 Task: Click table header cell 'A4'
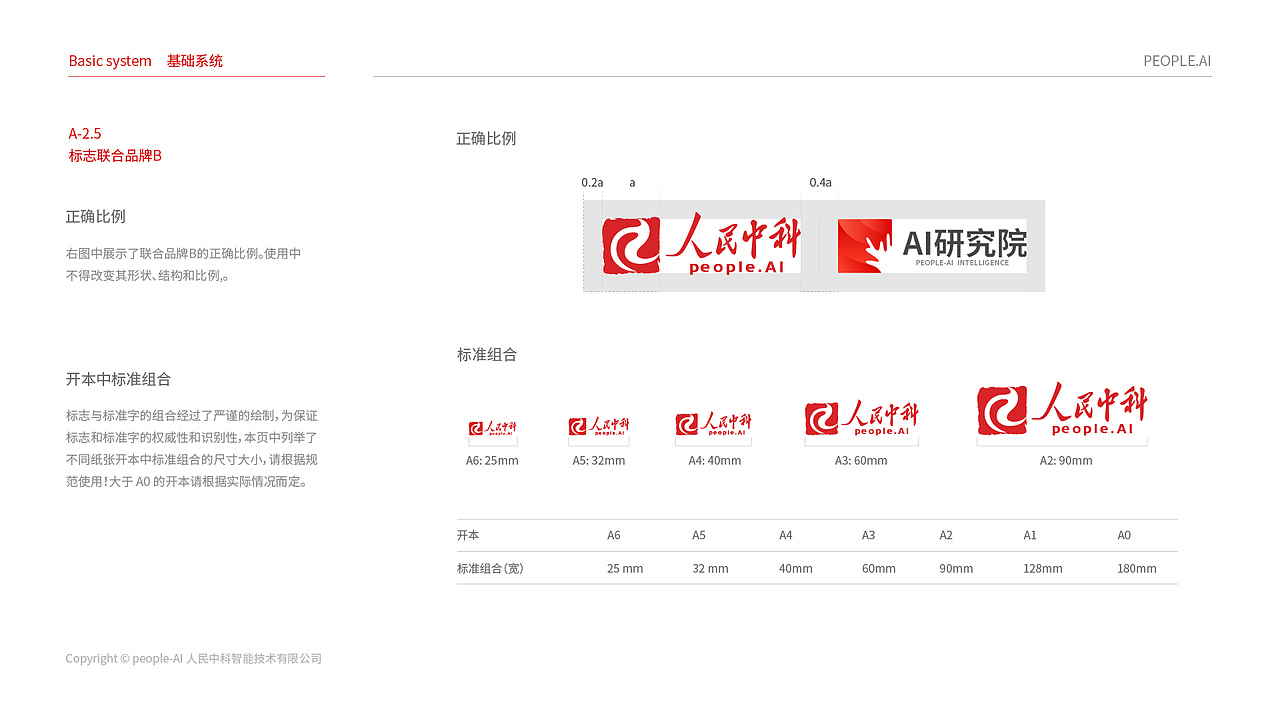[786, 536]
